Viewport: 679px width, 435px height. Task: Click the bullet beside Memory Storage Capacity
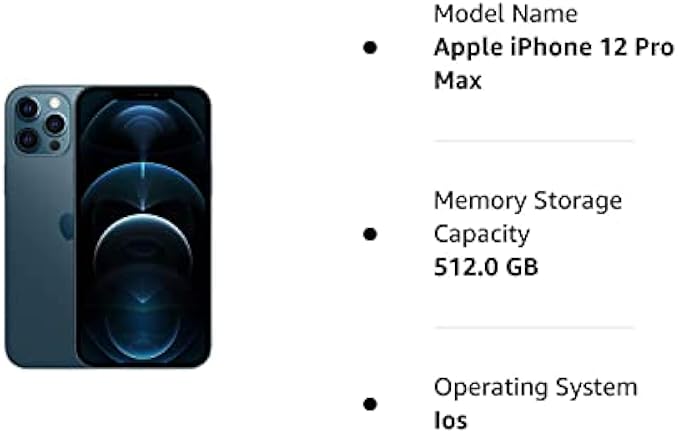[370, 234]
